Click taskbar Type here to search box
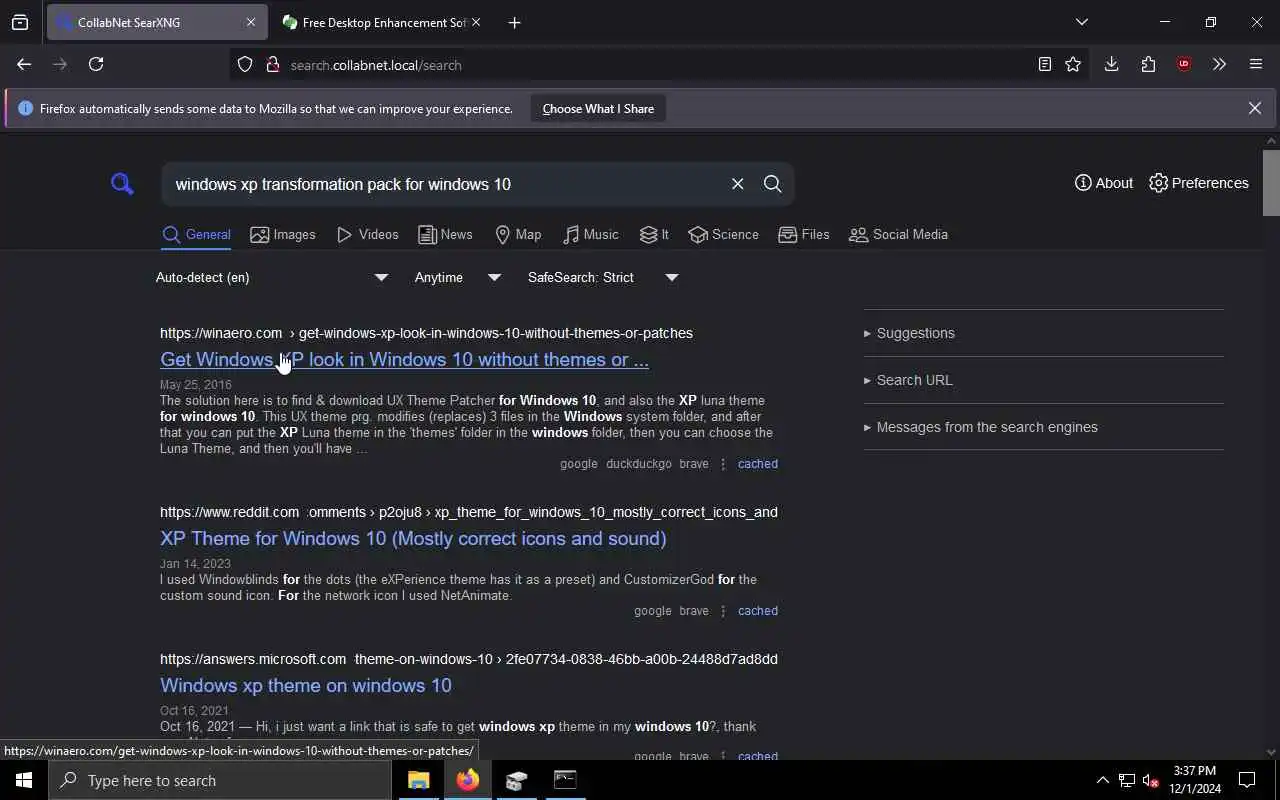1280x800 pixels. pyautogui.click(x=220, y=780)
